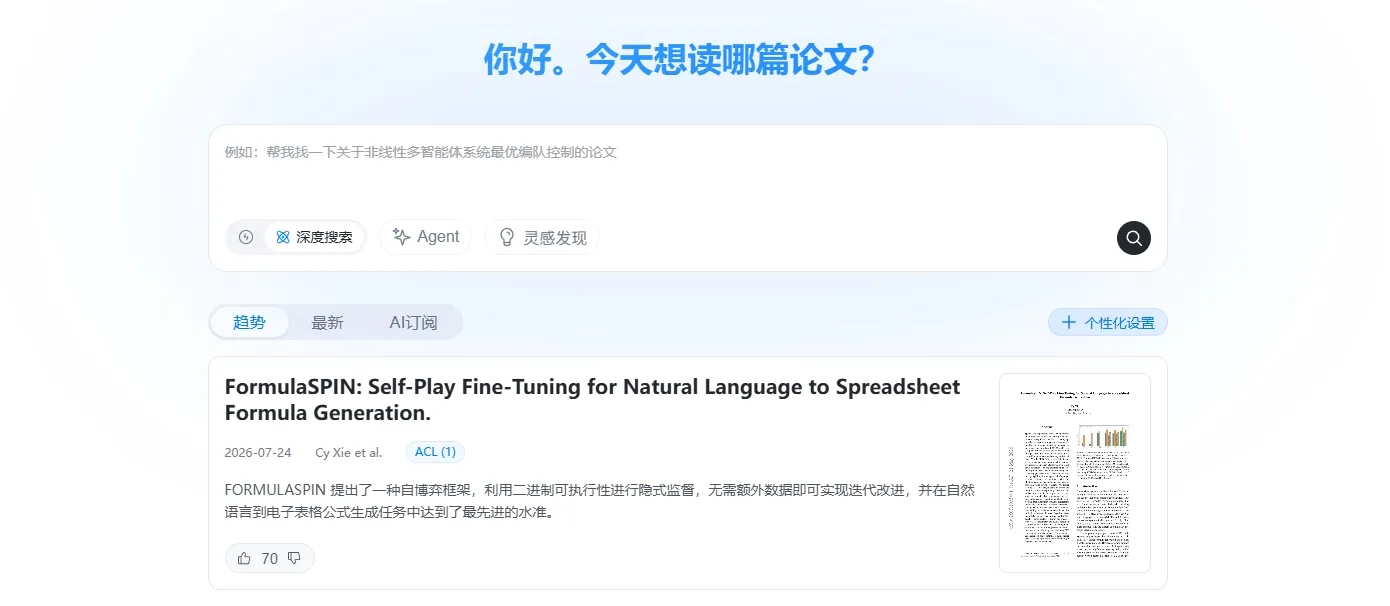Click the date 2026-07-24
The width and height of the screenshot is (1390, 606).
pos(258,452)
